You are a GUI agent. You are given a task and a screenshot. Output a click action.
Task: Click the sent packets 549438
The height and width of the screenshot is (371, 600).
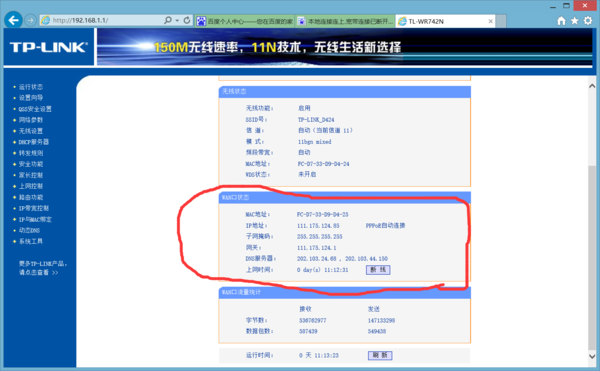(377, 331)
